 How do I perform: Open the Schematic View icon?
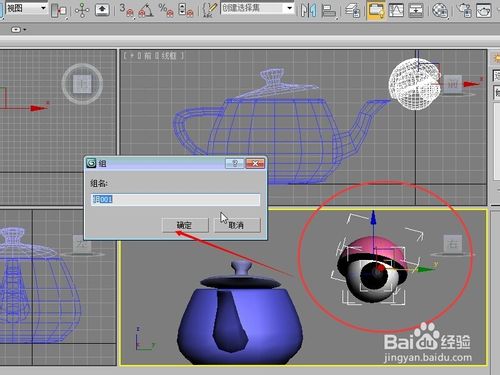click(x=416, y=10)
